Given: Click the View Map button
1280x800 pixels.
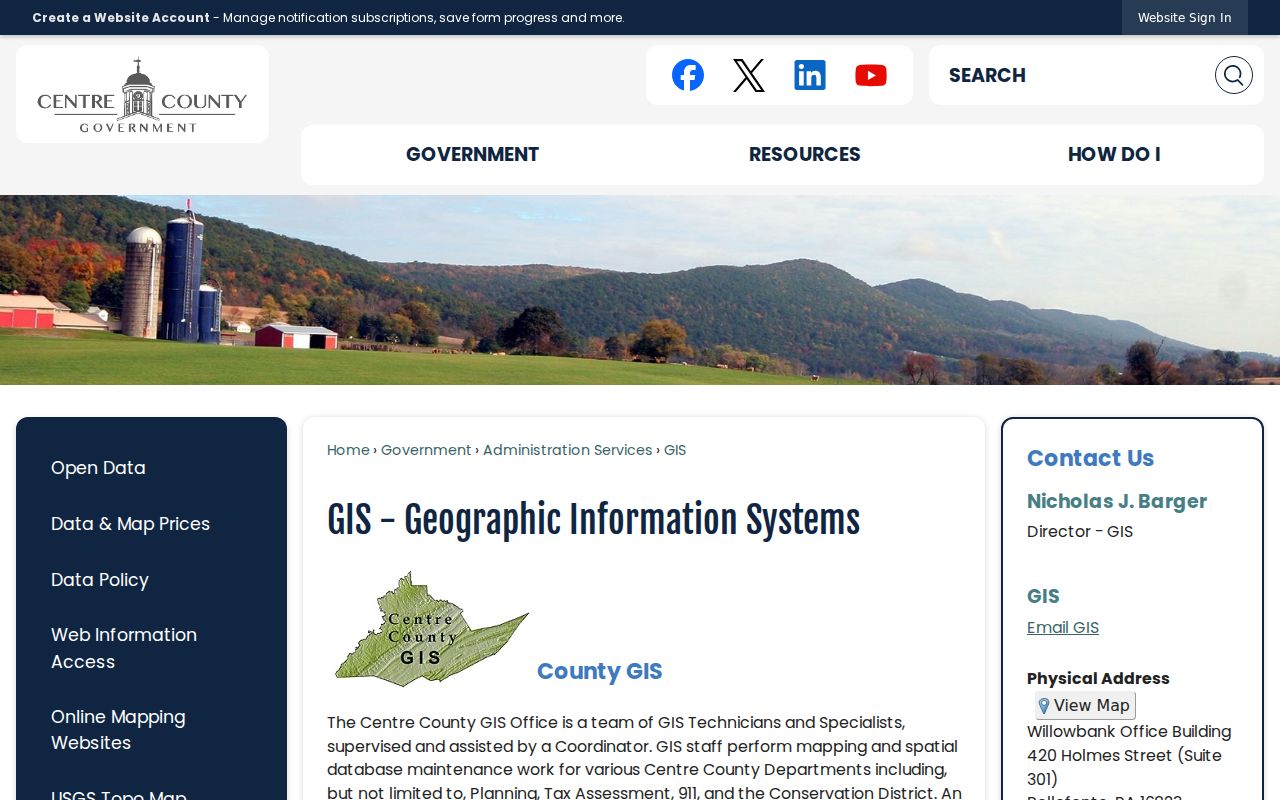Looking at the screenshot, I should coord(1085,705).
